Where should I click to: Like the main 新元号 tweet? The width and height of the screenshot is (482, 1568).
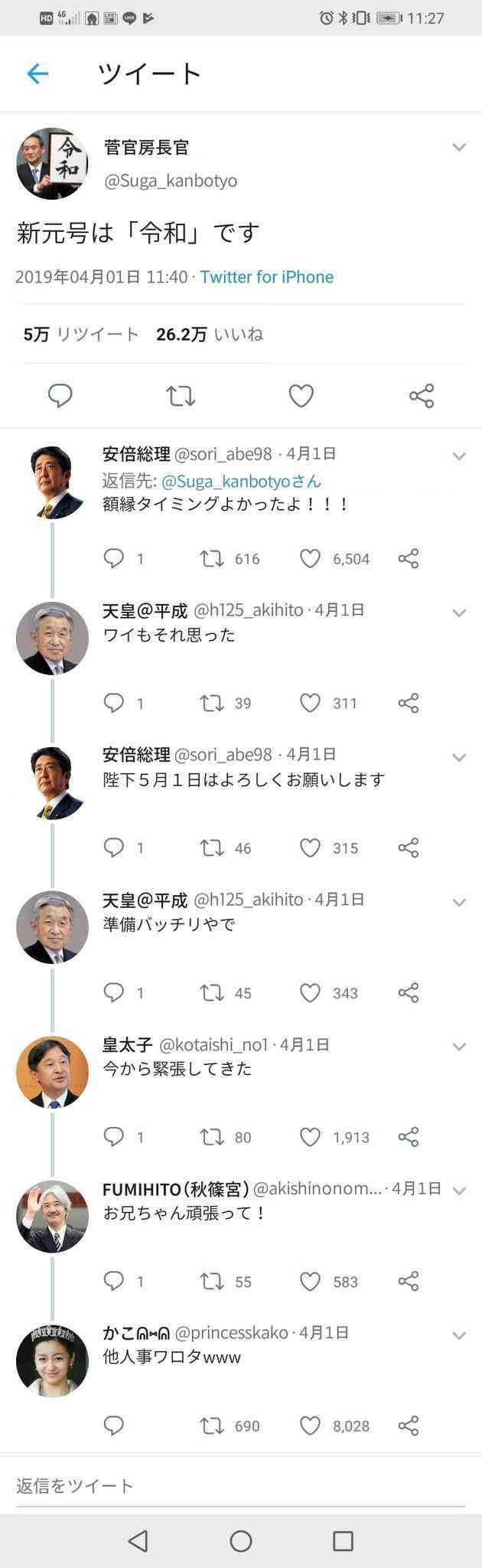301,396
